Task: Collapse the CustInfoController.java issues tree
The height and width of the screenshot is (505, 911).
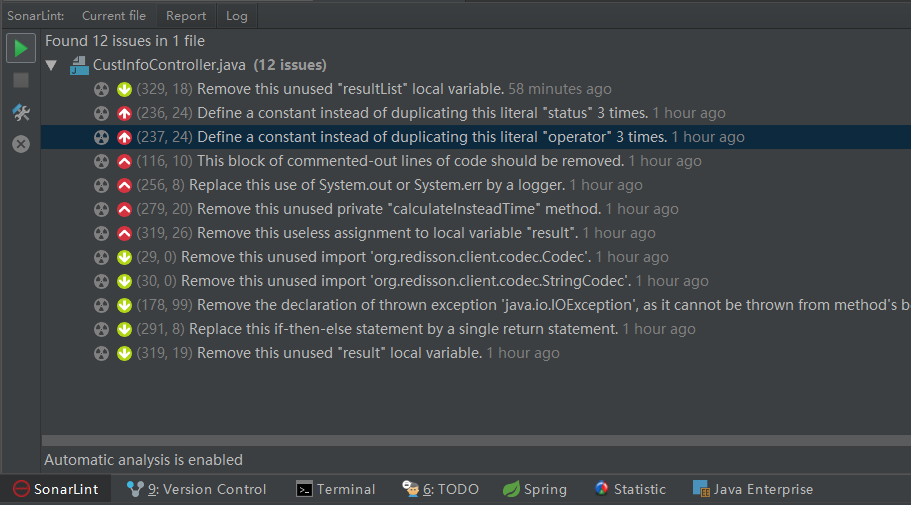Action: pos(52,65)
